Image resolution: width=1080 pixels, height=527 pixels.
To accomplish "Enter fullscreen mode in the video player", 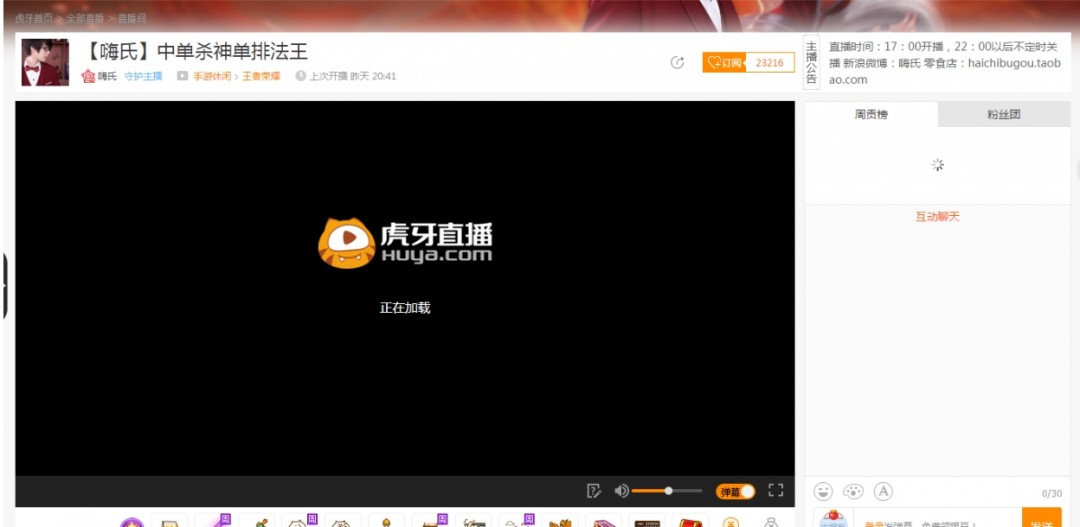I will coord(775,490).
